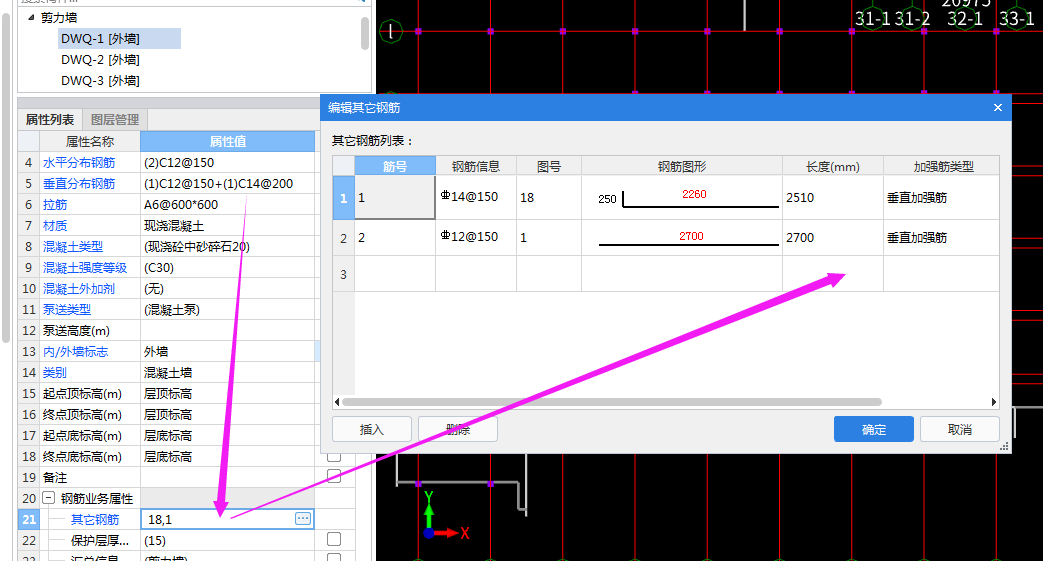Image resolution: width=1043 pixels, height=561 pixels.
Task: Click the 垂直加强筋 cell of row 2
Action: (941, 238)
